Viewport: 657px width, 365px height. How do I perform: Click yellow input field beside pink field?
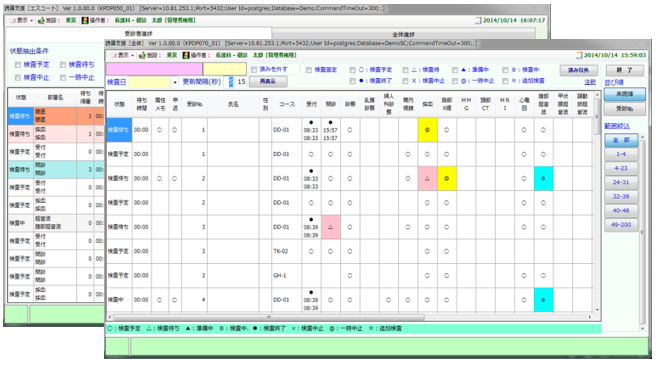225,69
